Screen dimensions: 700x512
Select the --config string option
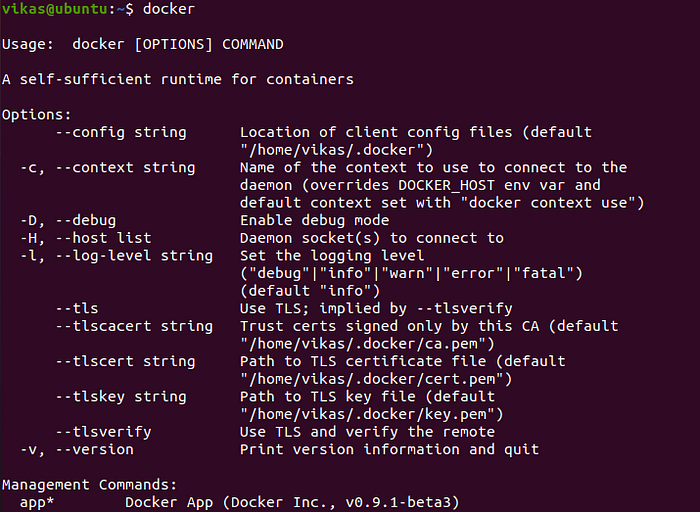click(x=121, y=132)
